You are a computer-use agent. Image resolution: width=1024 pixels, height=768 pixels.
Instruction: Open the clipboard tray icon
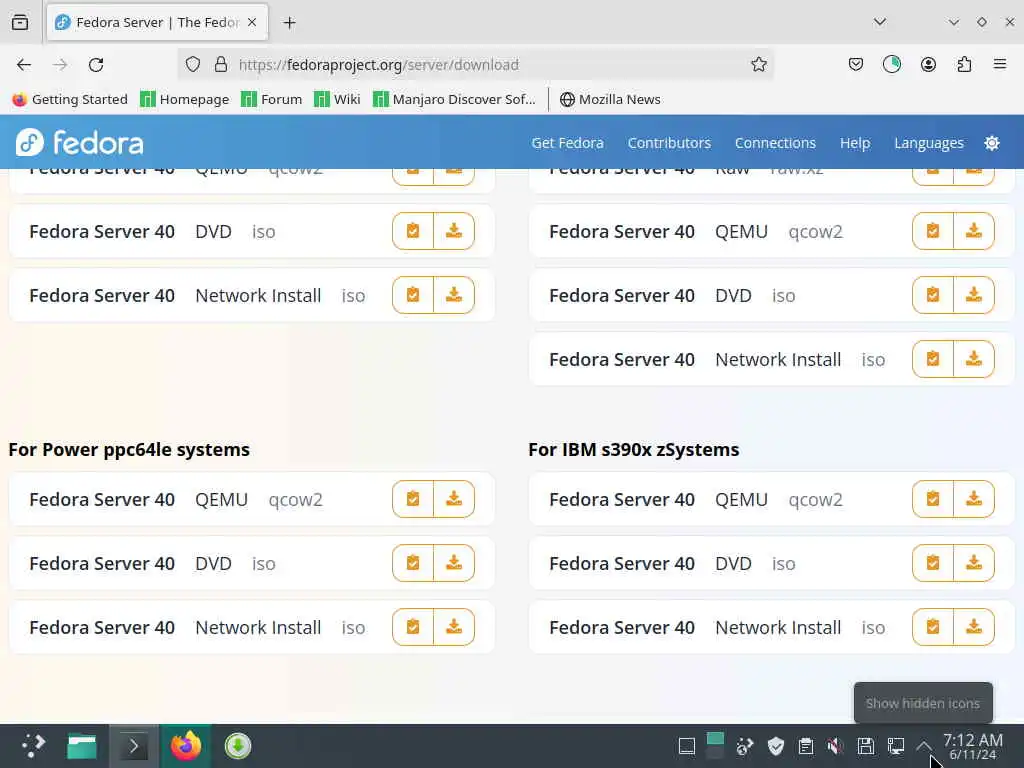point(805,746)
